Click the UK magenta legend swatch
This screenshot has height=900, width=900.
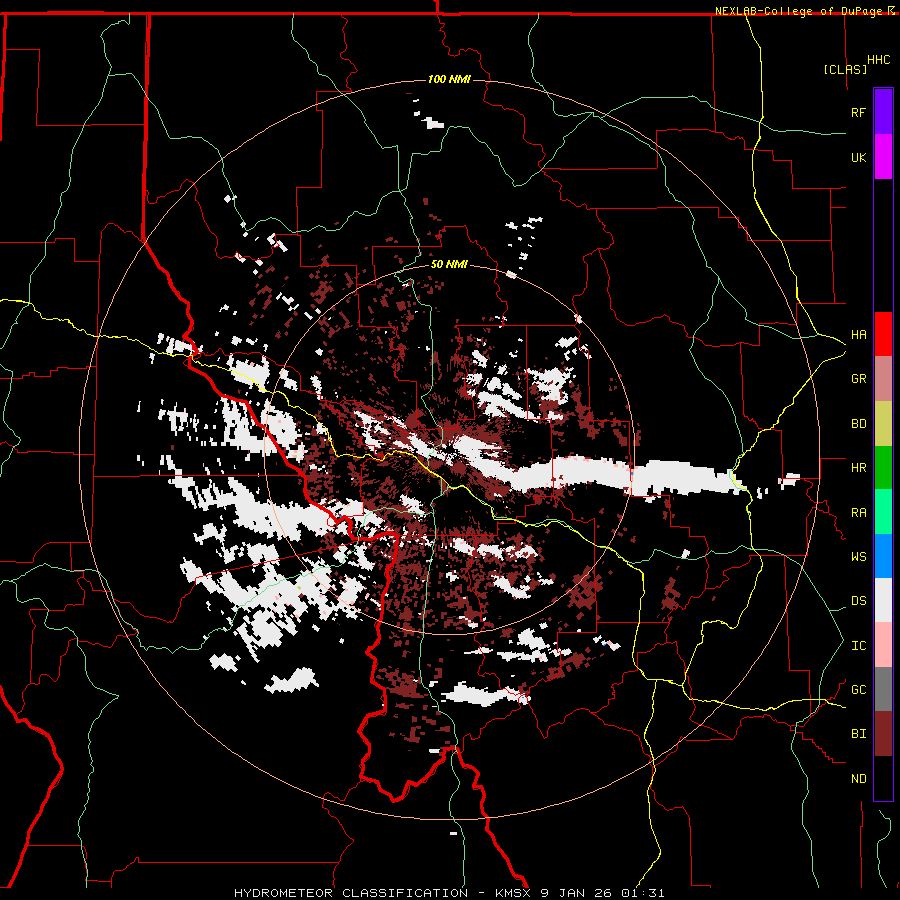pos(883,157)
